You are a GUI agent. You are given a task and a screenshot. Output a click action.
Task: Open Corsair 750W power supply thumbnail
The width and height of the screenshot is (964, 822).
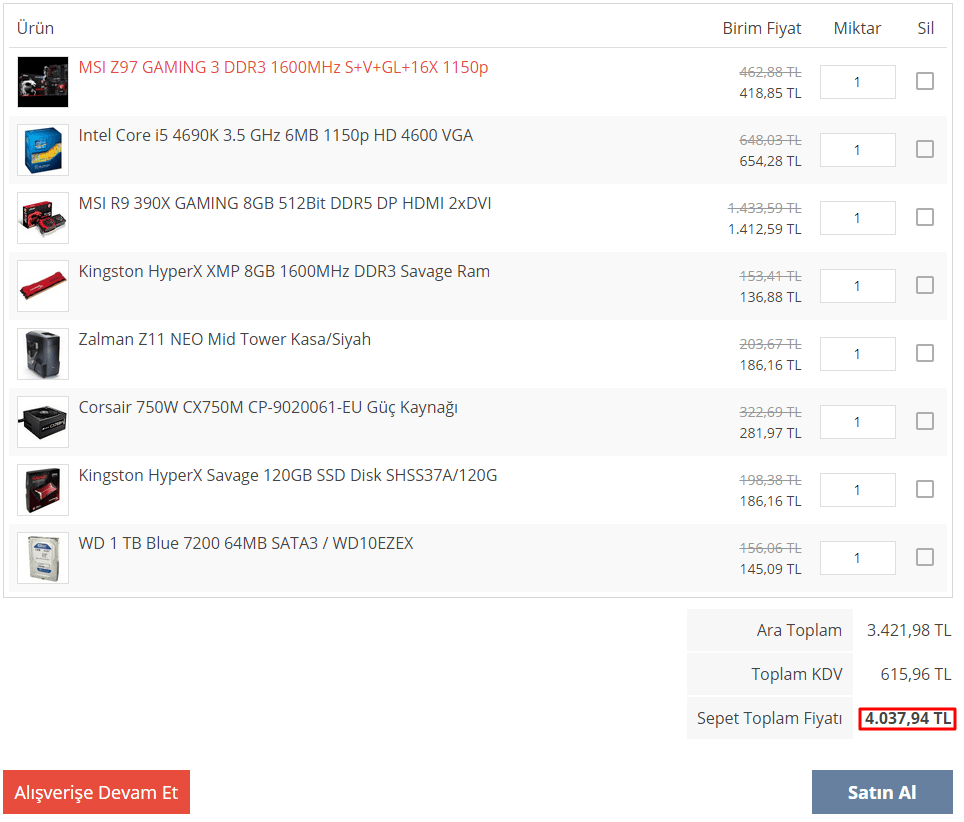coord(43,422)
